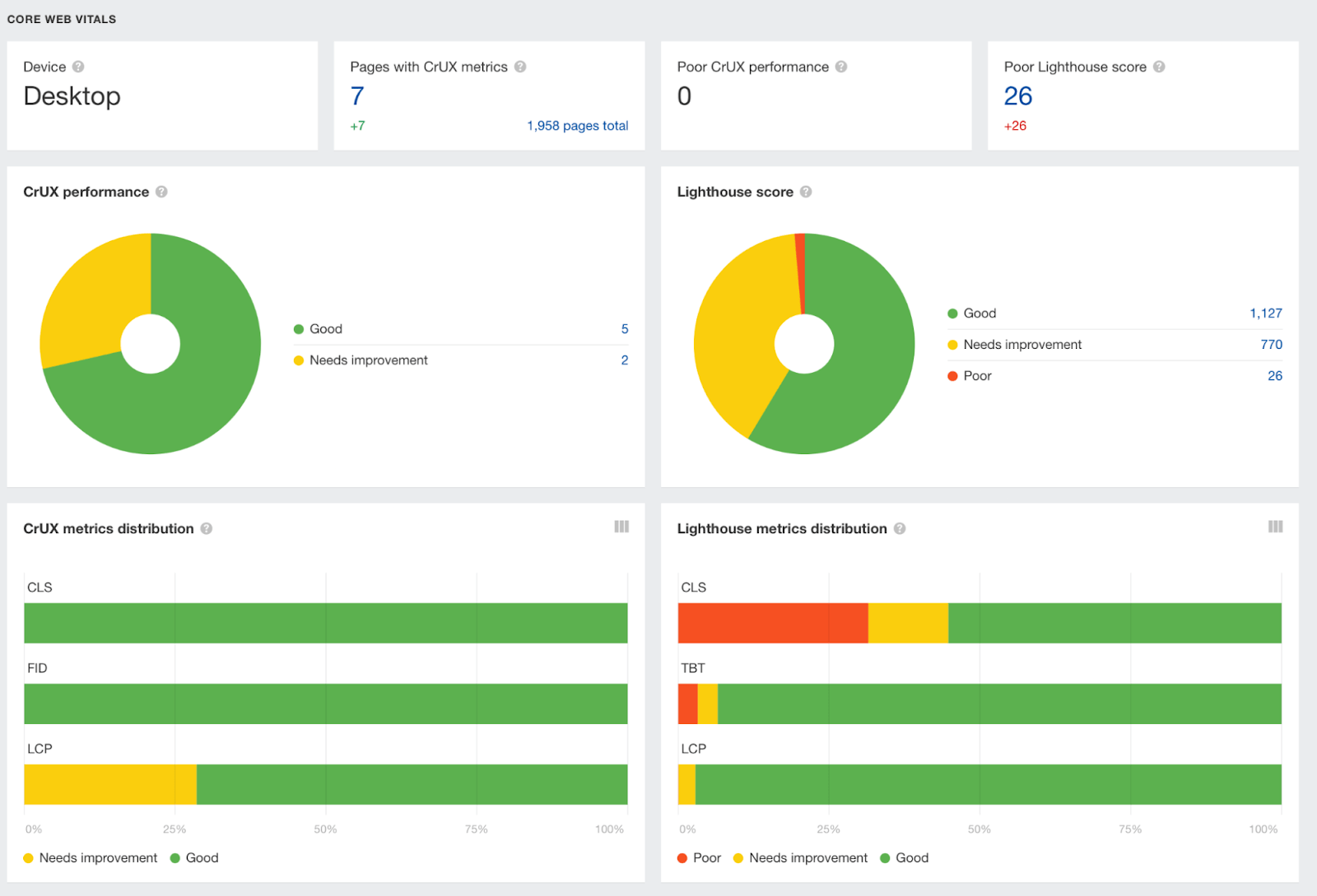Click the 770 Needs improvement count
1317x896 pixels.
[1272, 344]
